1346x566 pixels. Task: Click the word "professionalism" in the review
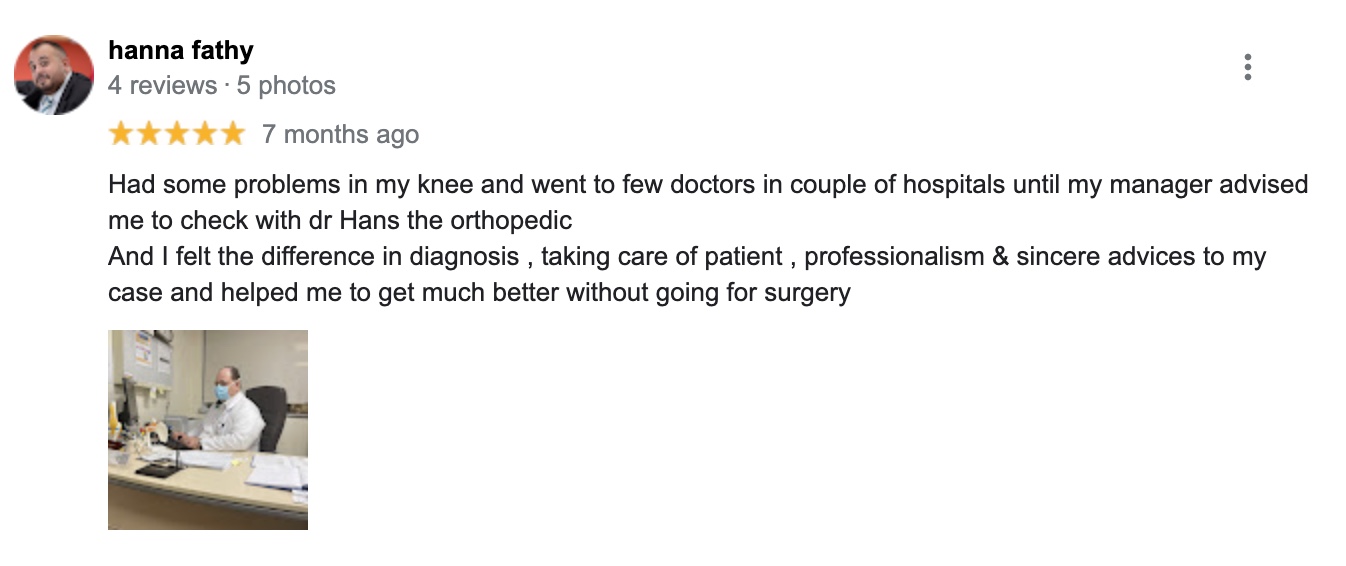[895, 258]
